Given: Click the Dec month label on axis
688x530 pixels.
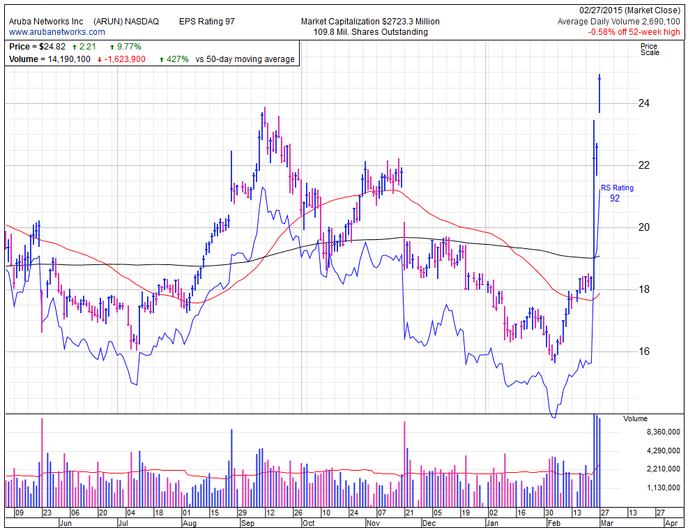Looking at the screenshot, I should click(429, 523).
